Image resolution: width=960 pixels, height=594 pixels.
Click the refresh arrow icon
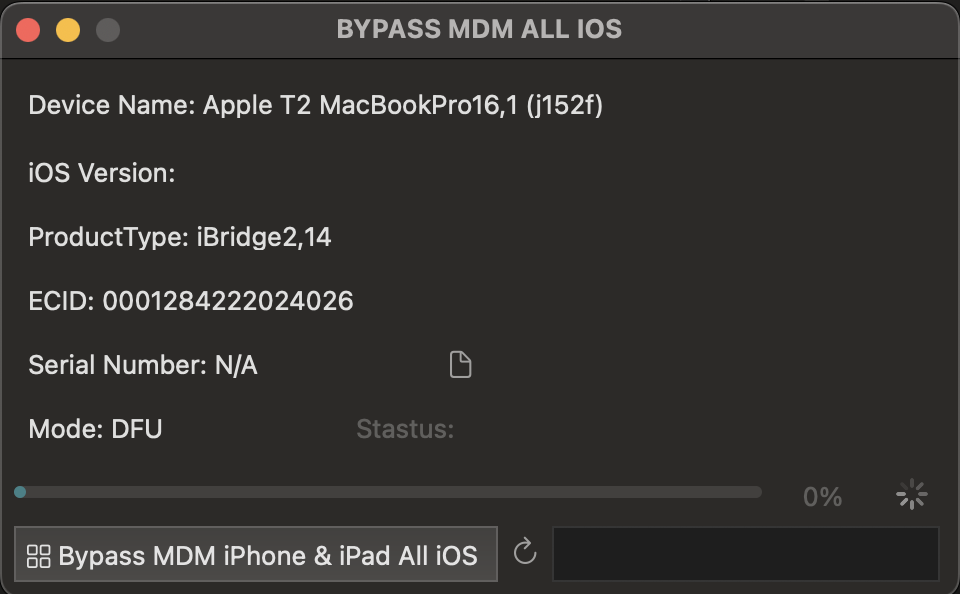tap(525, 552)
